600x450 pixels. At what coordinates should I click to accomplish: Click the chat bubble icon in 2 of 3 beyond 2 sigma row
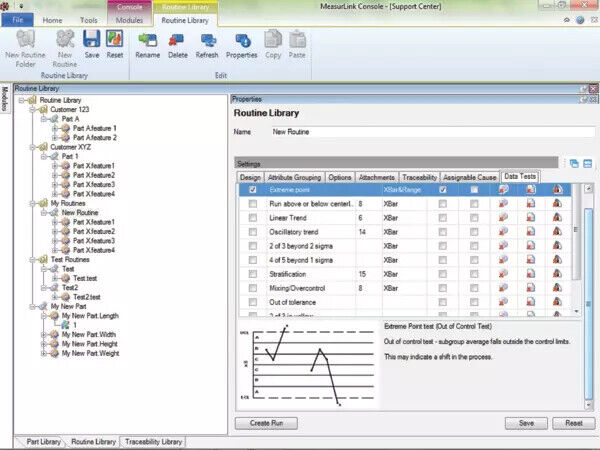pos(504,246)
